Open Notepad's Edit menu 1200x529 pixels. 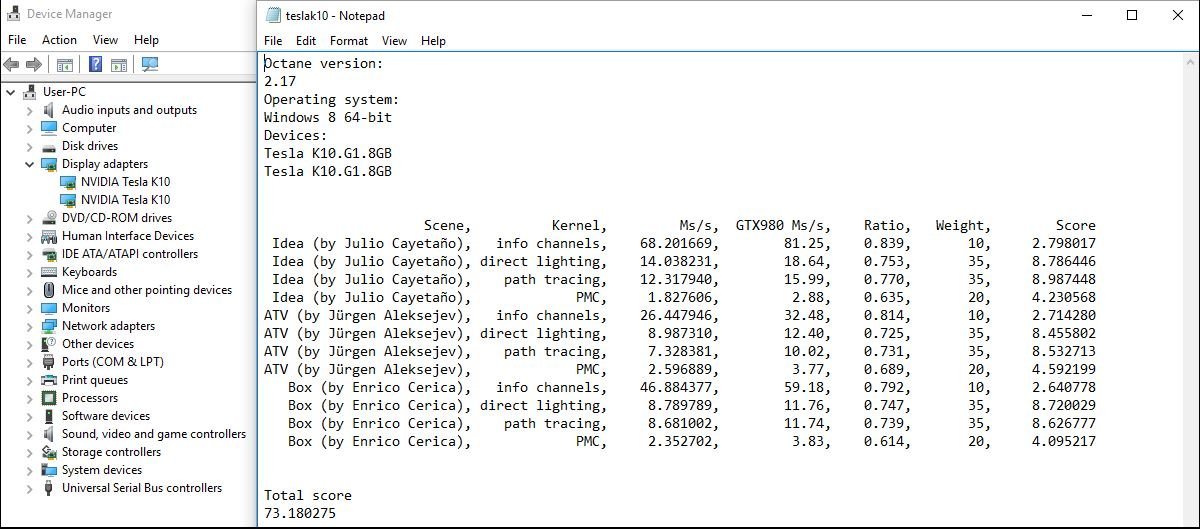tap(306, 41)
